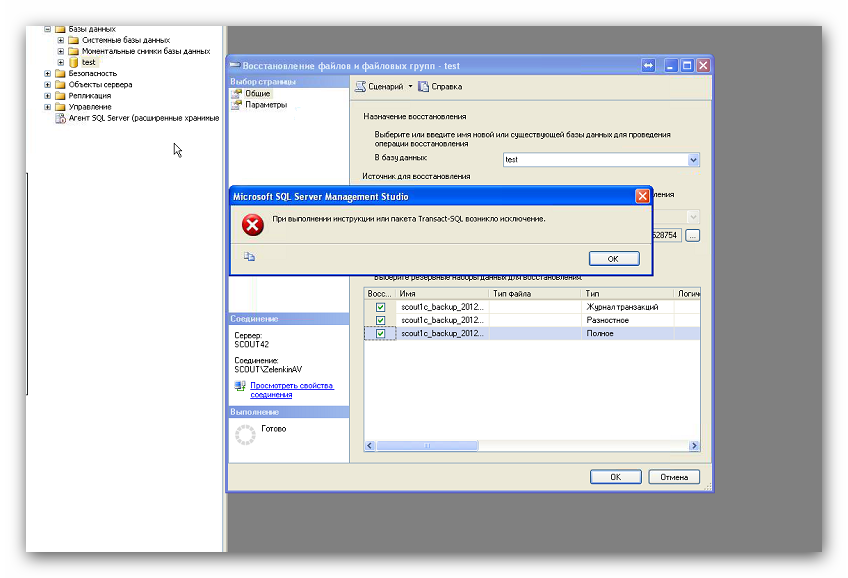Open the Параметры page
Screen dimensions: 848x578
pos(266,105)
